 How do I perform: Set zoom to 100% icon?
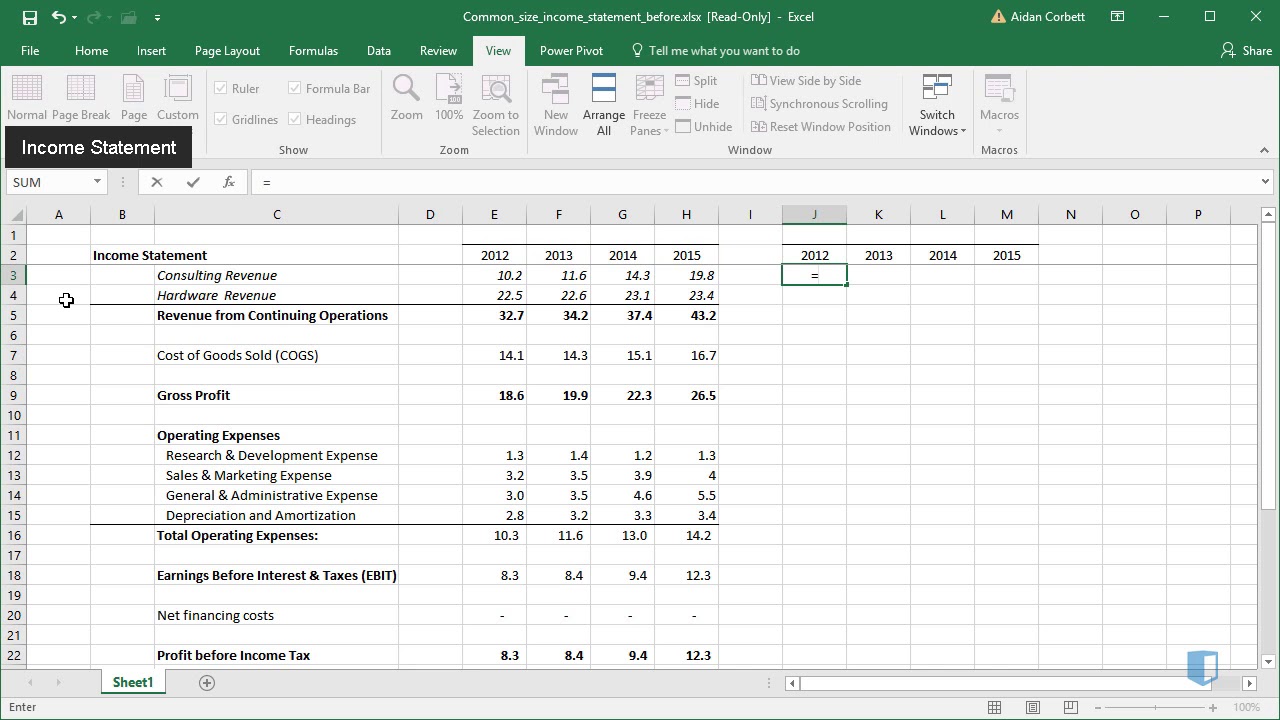tap(449, 97)
